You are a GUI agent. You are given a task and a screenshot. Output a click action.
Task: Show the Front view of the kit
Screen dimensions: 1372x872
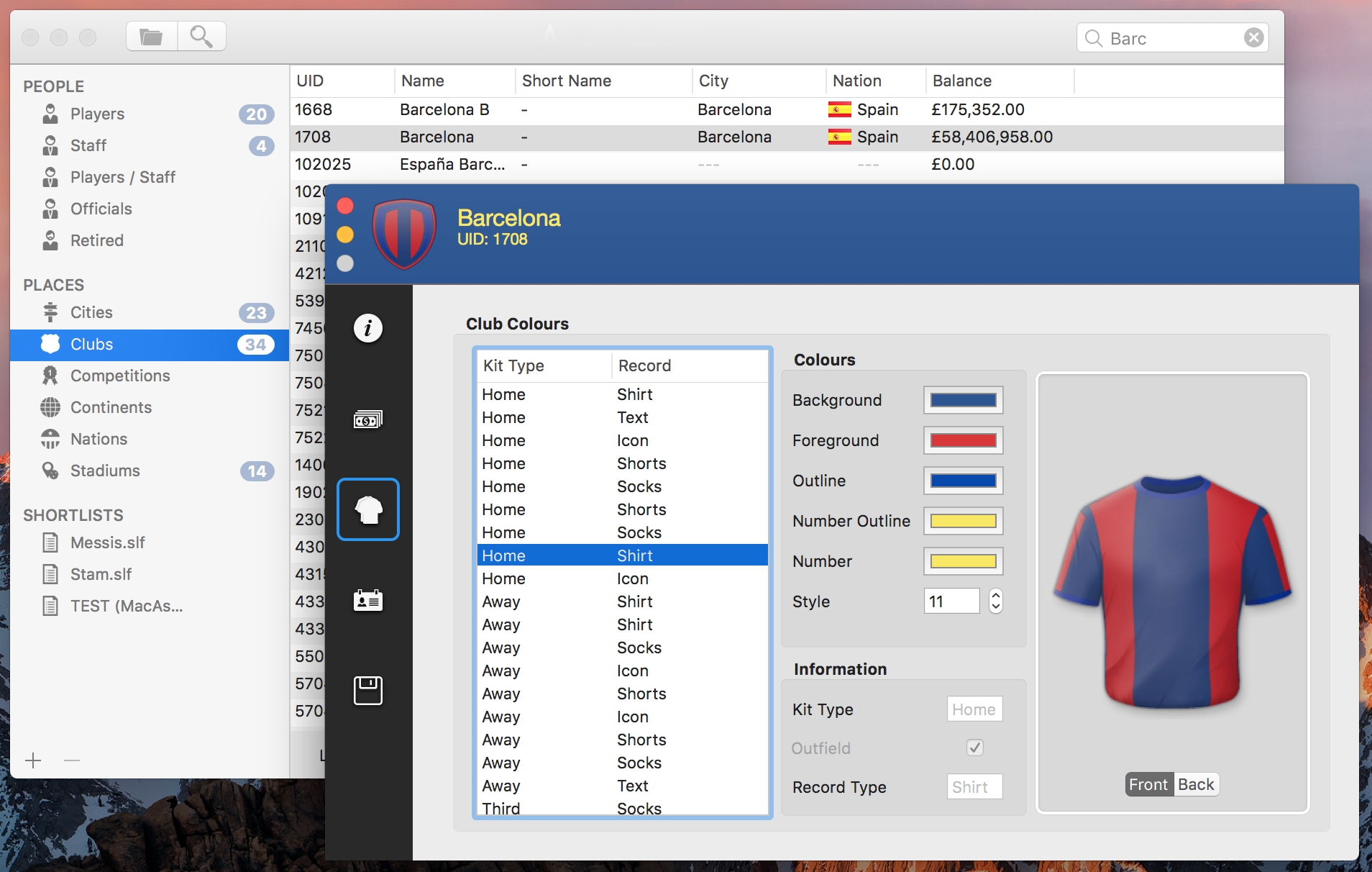[1149, 784]
